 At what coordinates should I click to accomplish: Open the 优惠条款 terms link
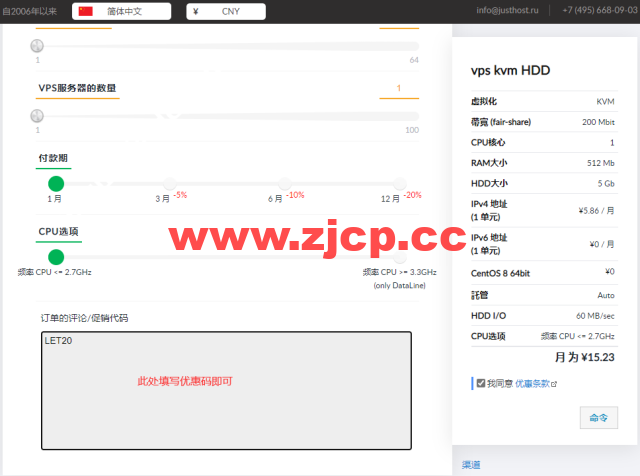pyautogui.click(x=532, y=383)
